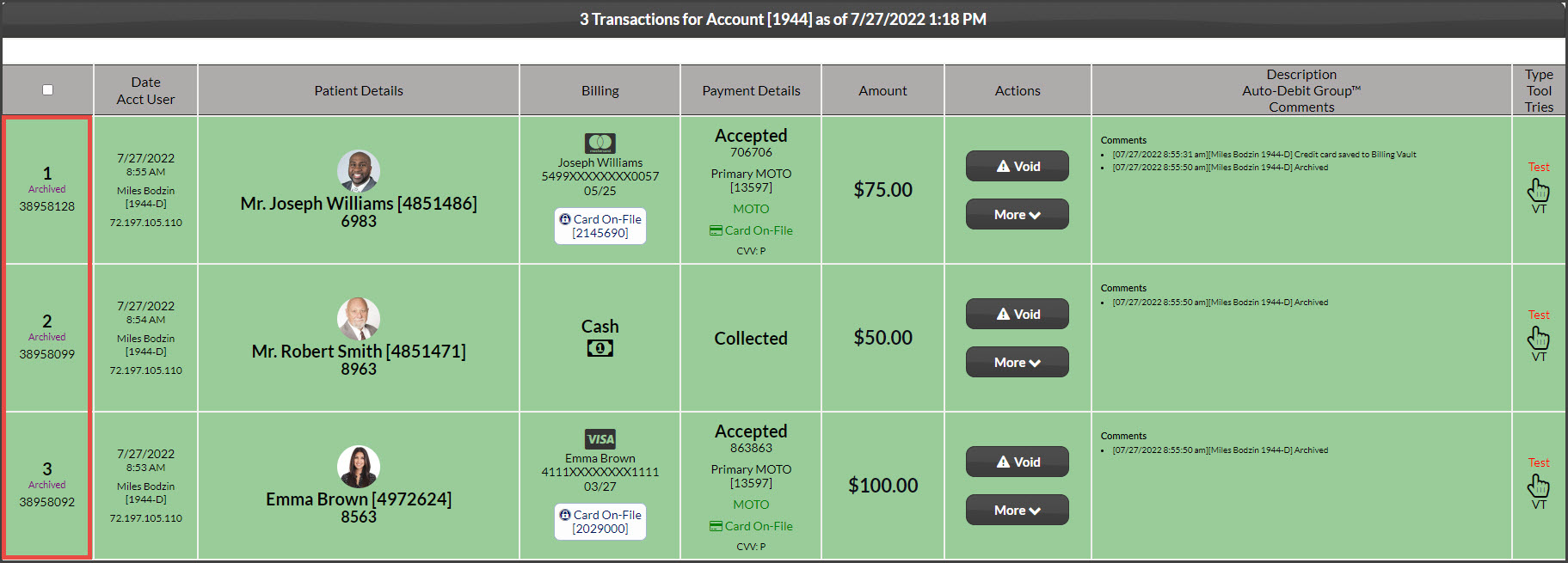Click the cash bill icon in Robert Smith's row
The image size is (1568, 563).
(600, 348)
